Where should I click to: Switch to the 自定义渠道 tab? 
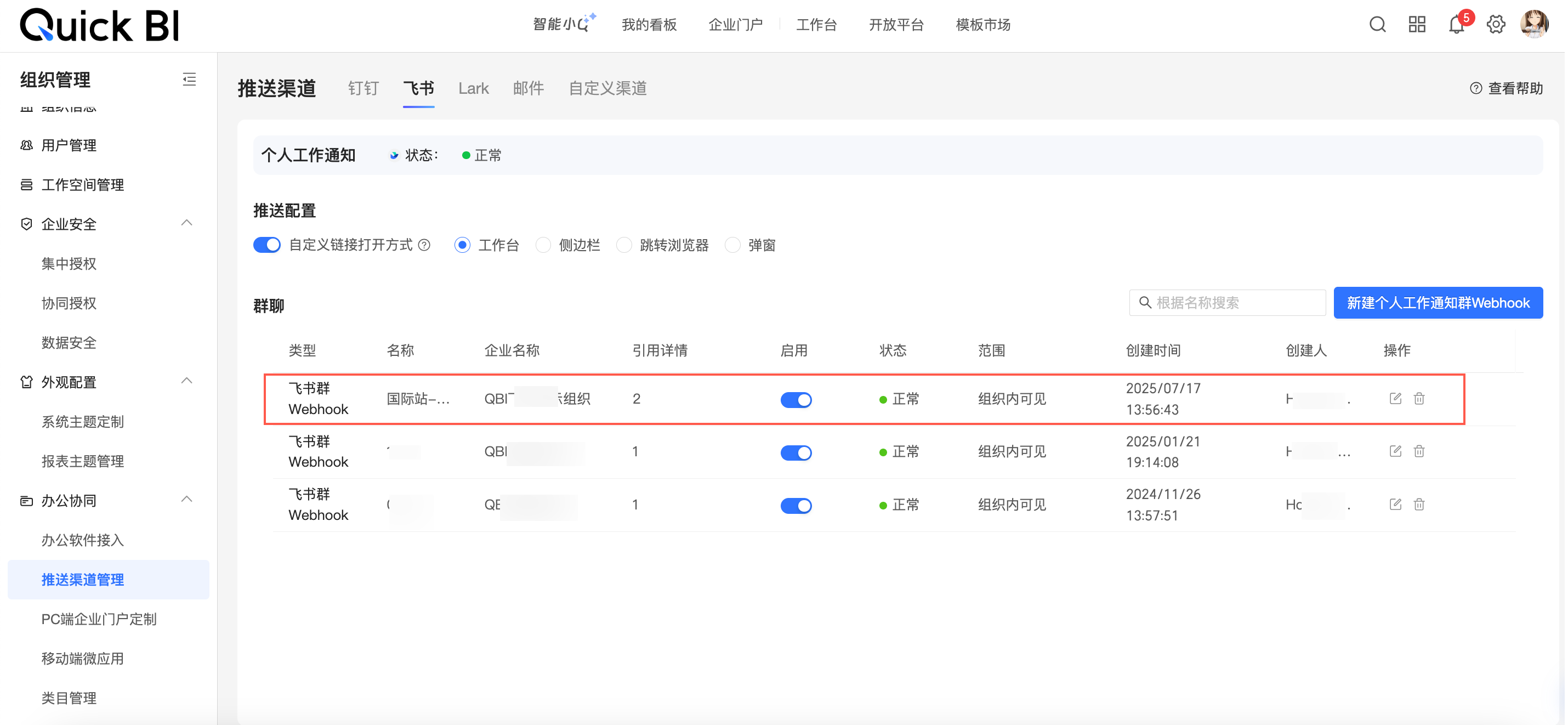607,88
